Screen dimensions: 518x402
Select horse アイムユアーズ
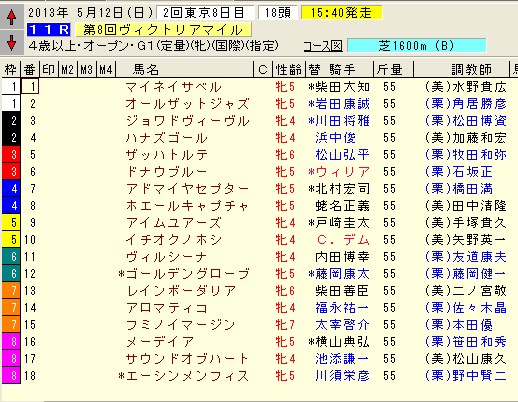173,223
